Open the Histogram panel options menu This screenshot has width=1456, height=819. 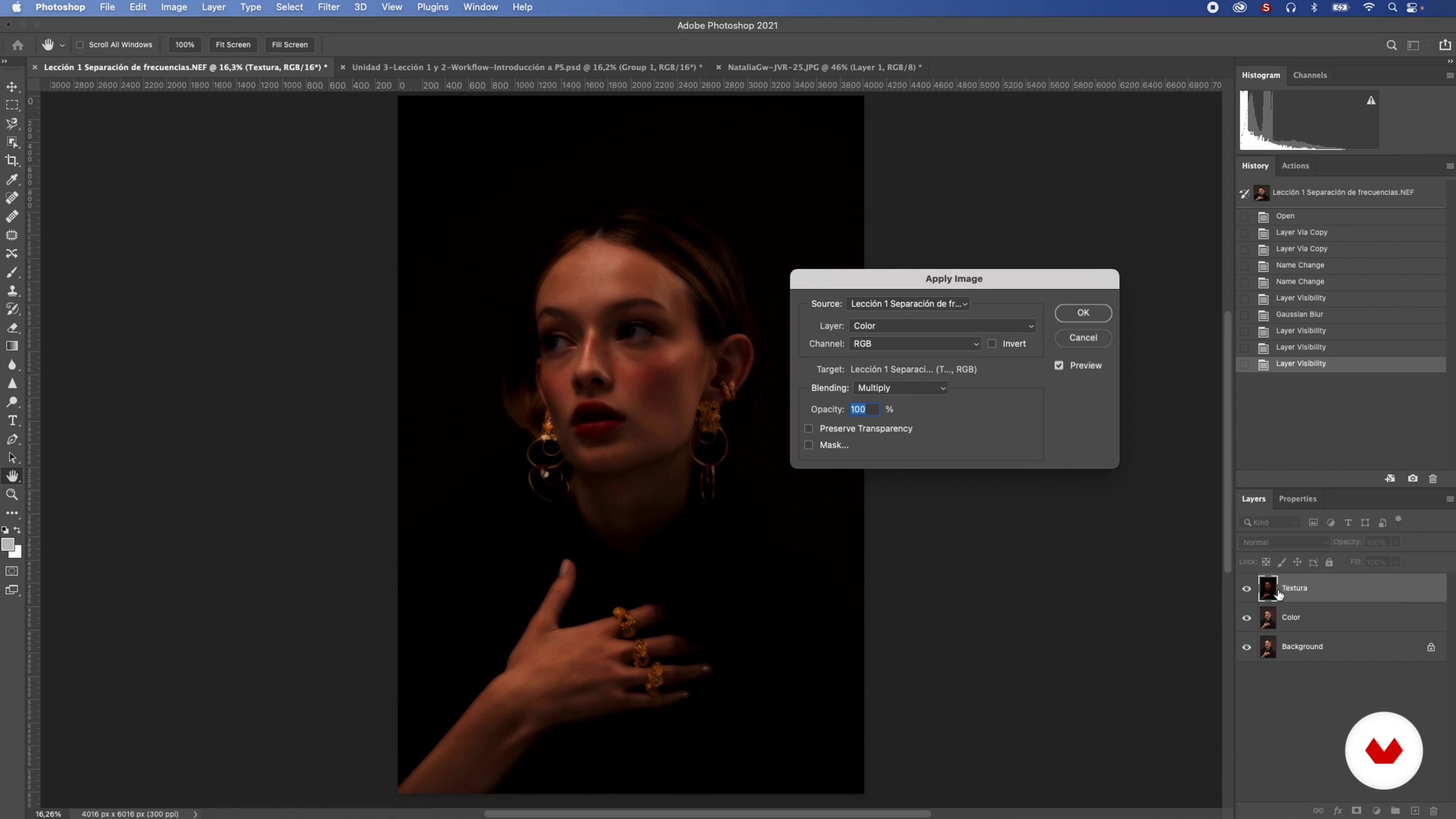pyautogui.click(x=1450, y=75)
